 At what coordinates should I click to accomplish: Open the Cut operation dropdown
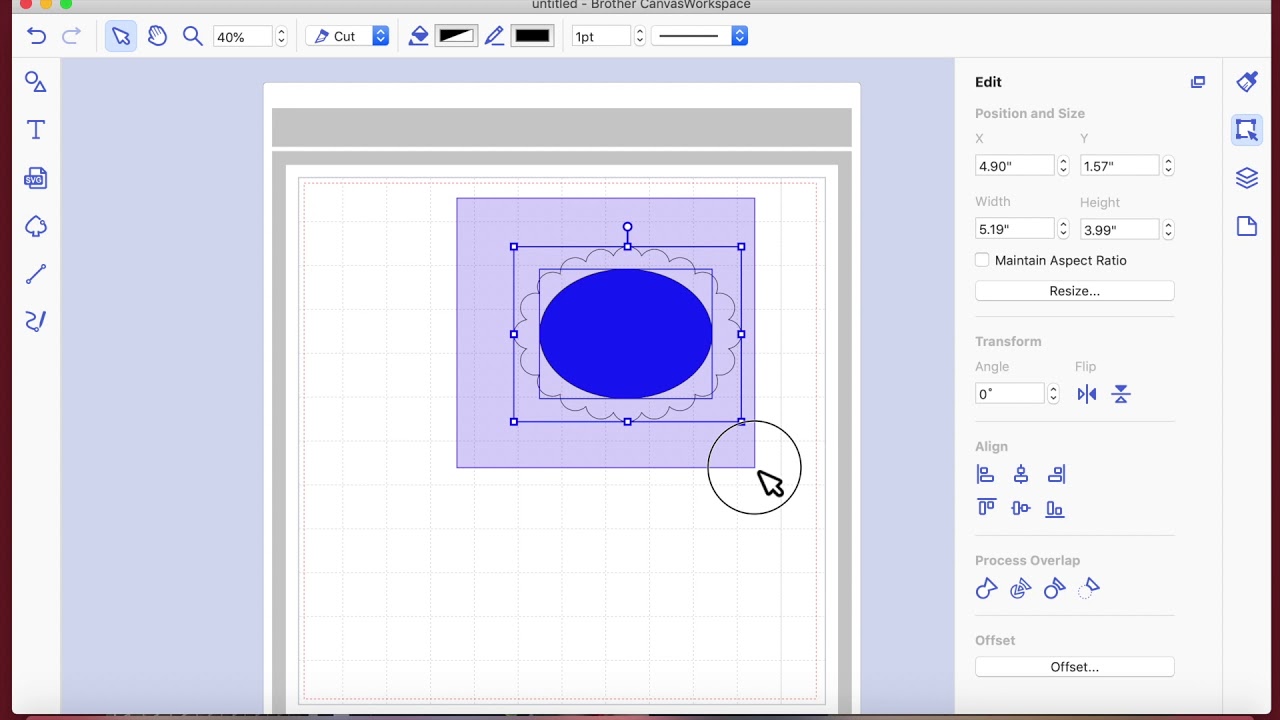(x=348, y=36)
